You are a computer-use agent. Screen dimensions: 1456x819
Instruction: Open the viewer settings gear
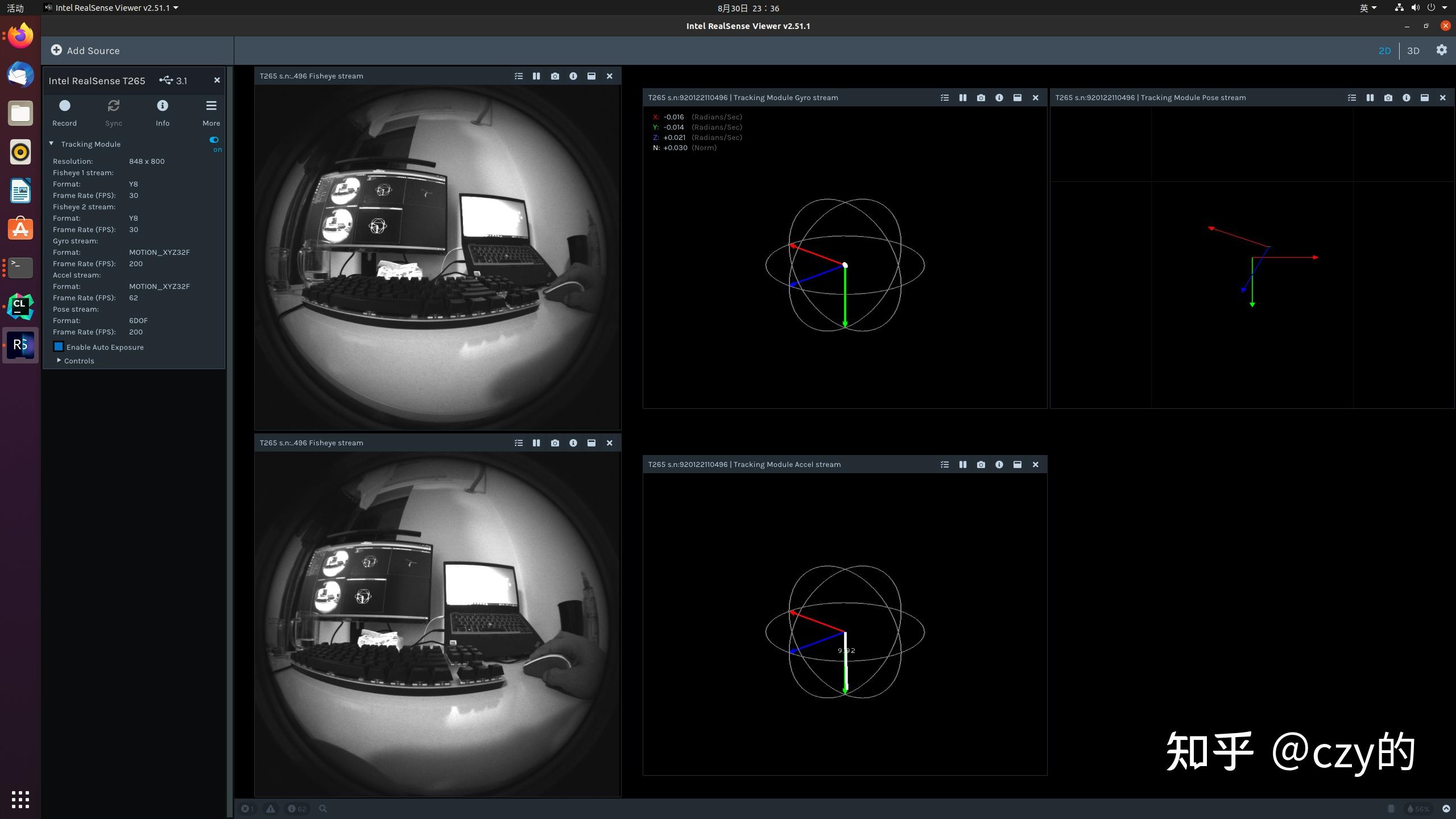(1441, 50)
